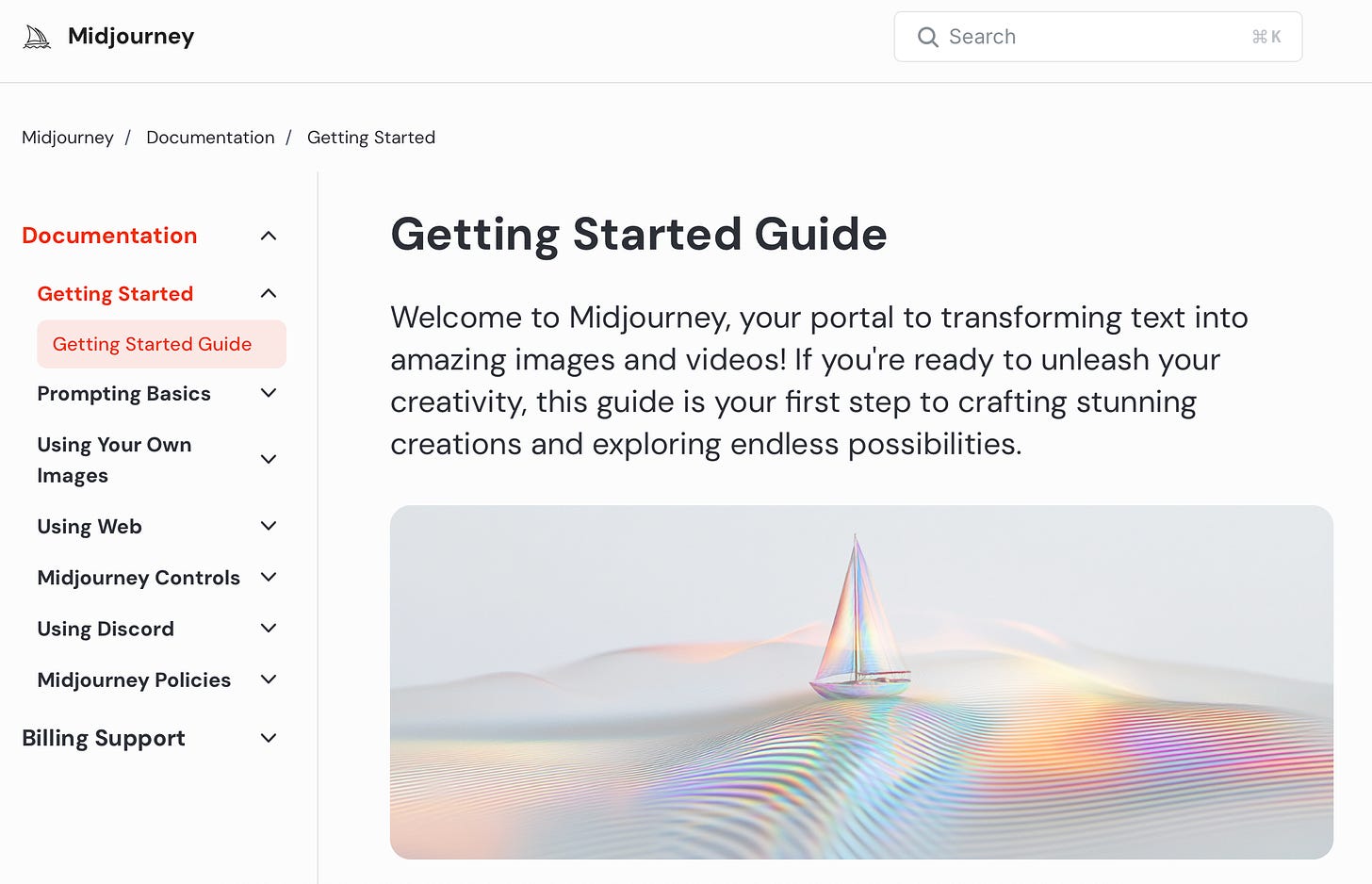Open the Getting Started Guide sidebar item
This screenshot has height=884, width=1372.
(x=161, y=344)
